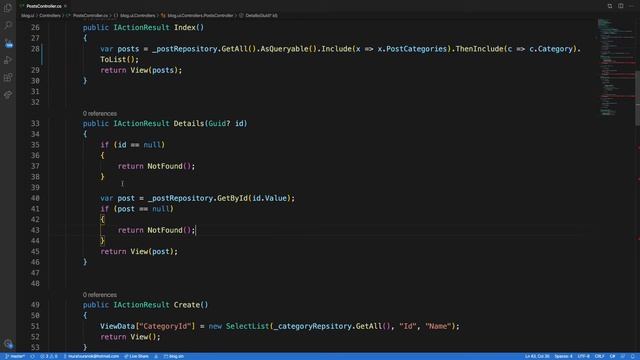Click the minimap code overview
Image resolution: width=640 pixels, height=360 pixels.
pos(616,67)
